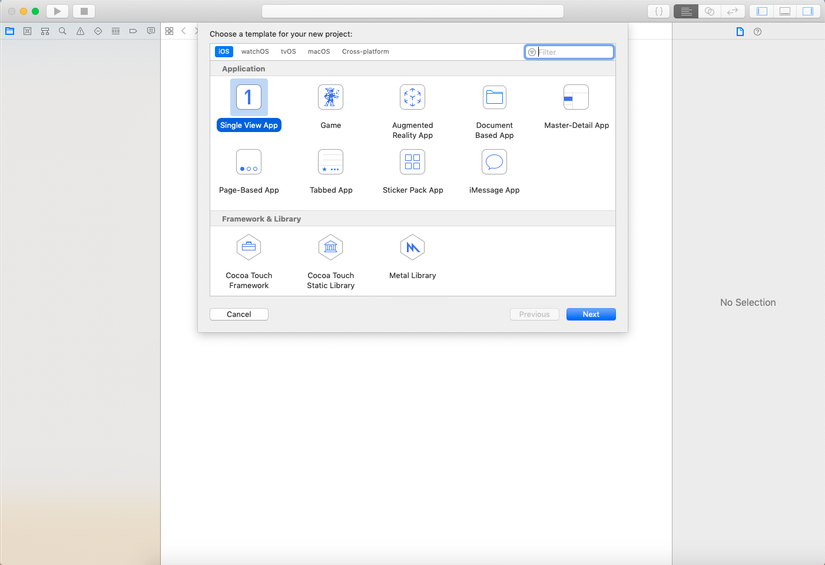
Task: Toggle the Inspectors panel visibility
Action: 808,11
